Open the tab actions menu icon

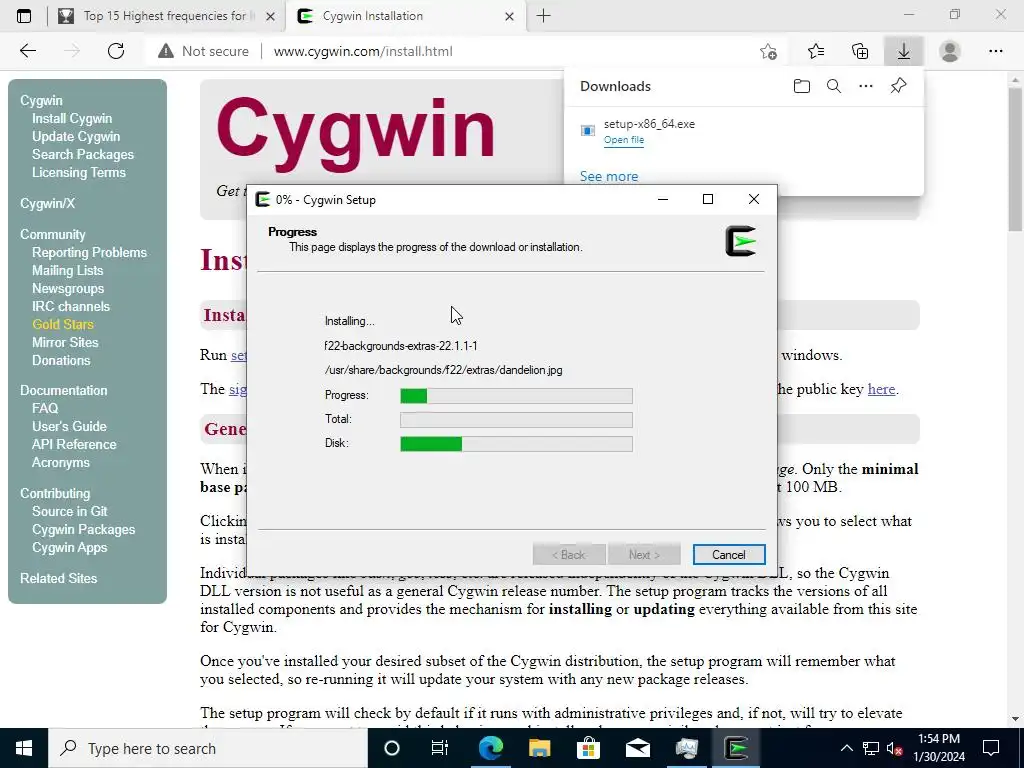point(24,16)
